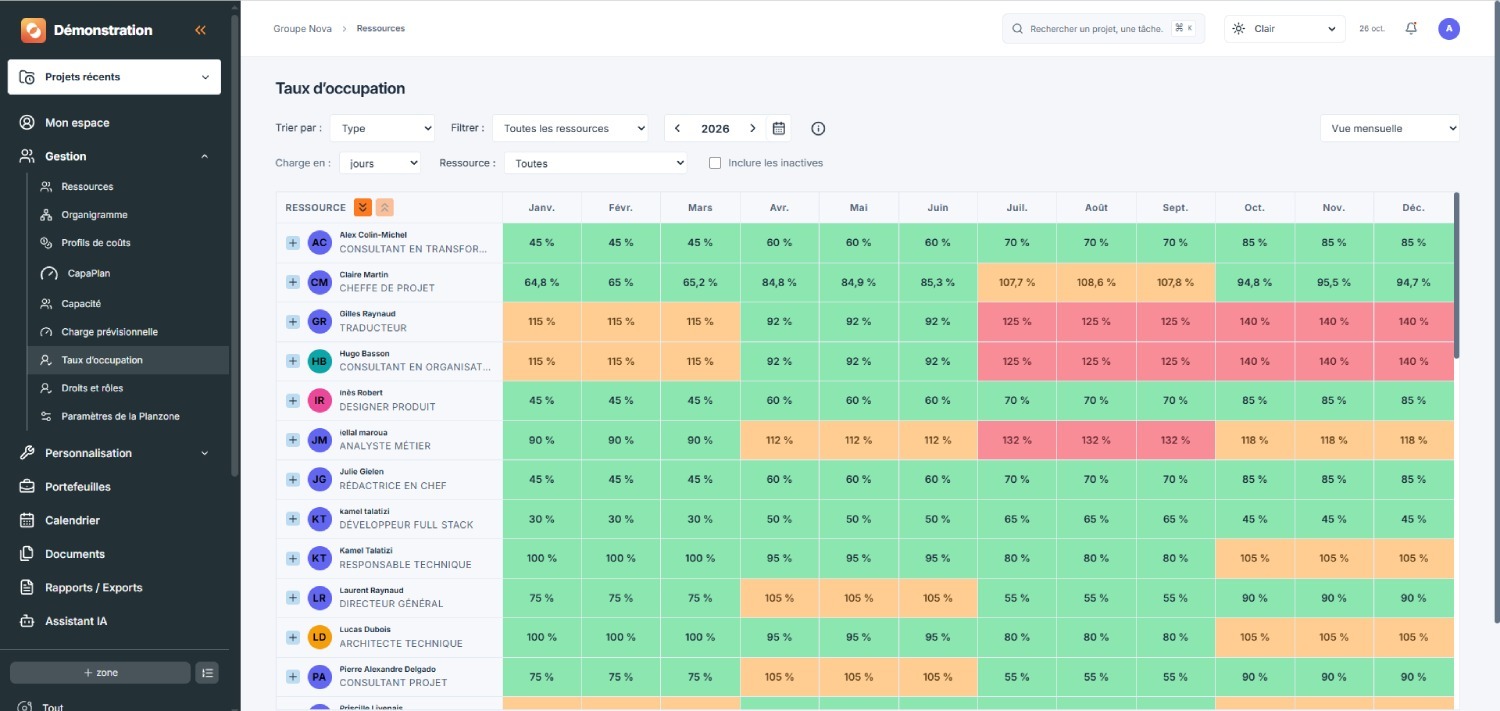
Task: Click the Groupe Nova breadcrumb link
Action: tap(303, 29)
